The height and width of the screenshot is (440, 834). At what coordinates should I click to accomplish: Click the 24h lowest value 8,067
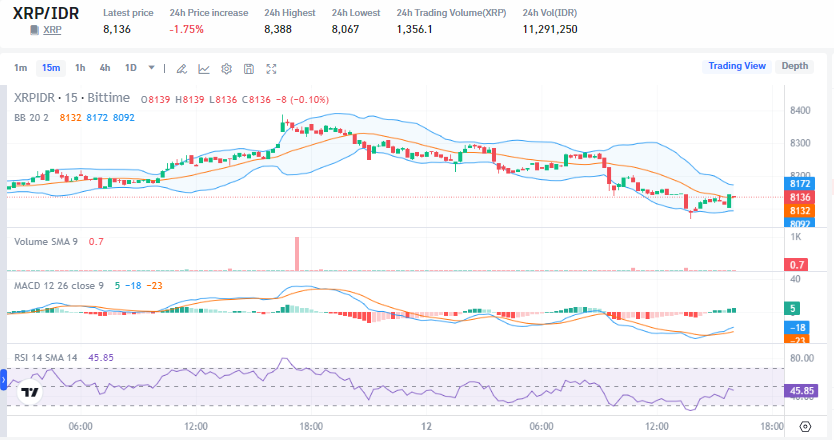pyautogui.click(x=346, y=29)
